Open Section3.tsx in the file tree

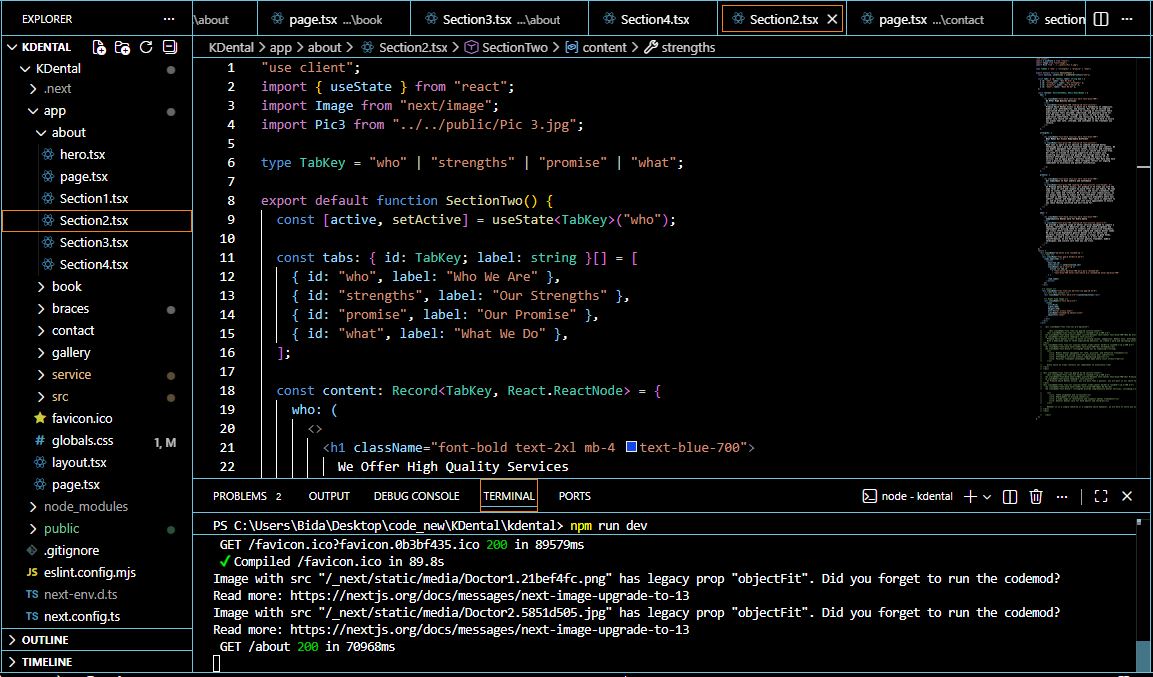96,243
